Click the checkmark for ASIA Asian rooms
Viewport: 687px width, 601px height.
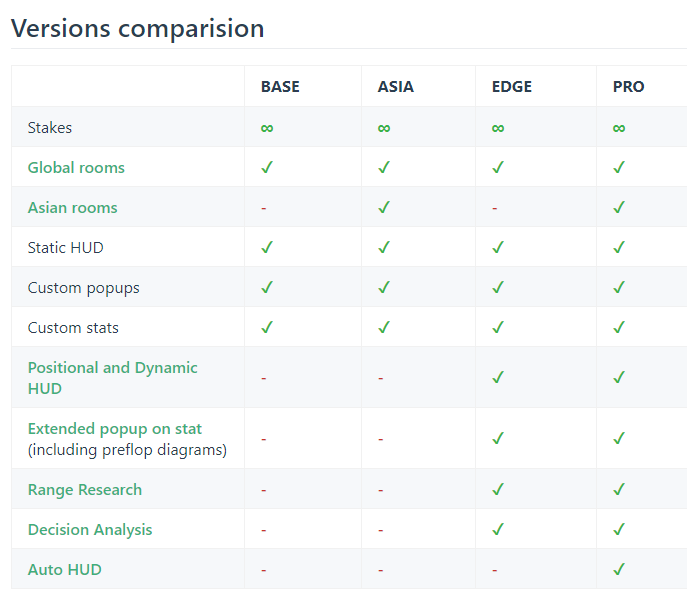(384, 208)
